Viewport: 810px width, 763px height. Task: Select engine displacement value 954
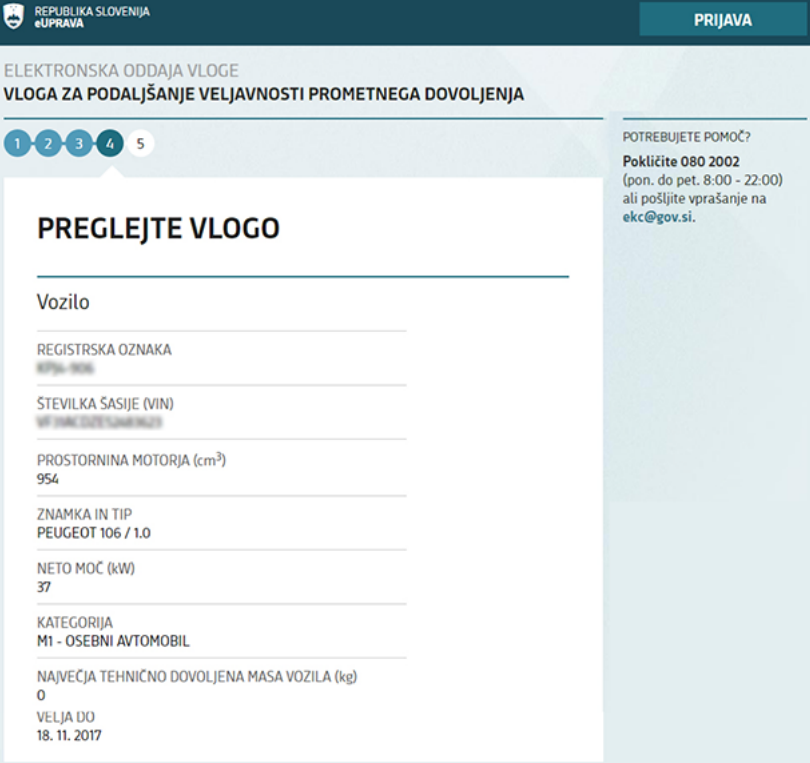48,479
